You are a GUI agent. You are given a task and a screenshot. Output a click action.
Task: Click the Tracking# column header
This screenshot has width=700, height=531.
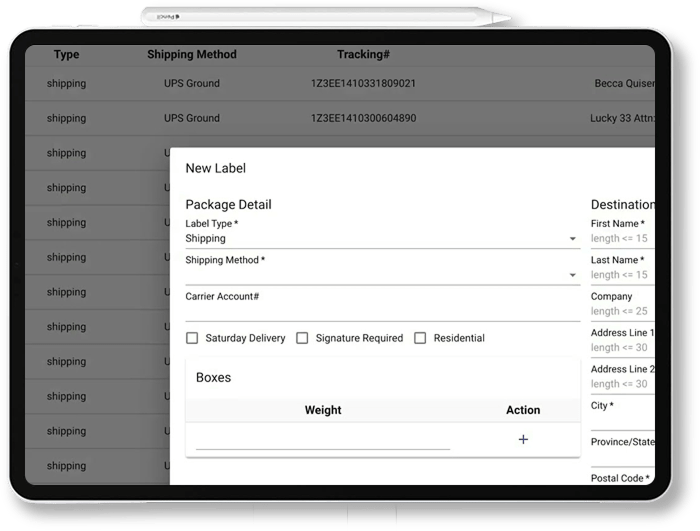[x=363, y=54]
